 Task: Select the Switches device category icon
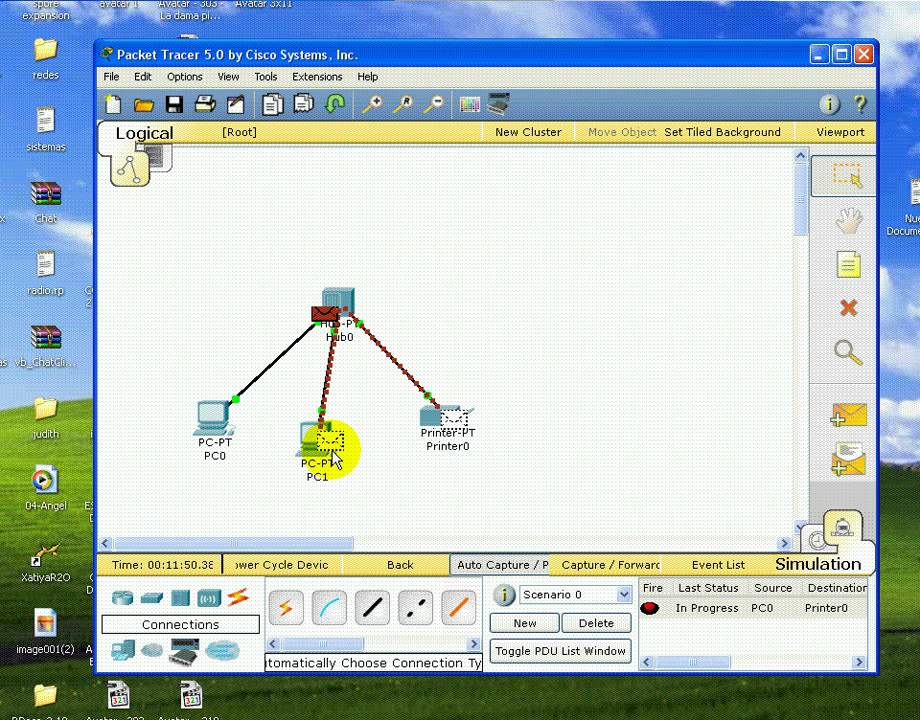tap(152, 598)
